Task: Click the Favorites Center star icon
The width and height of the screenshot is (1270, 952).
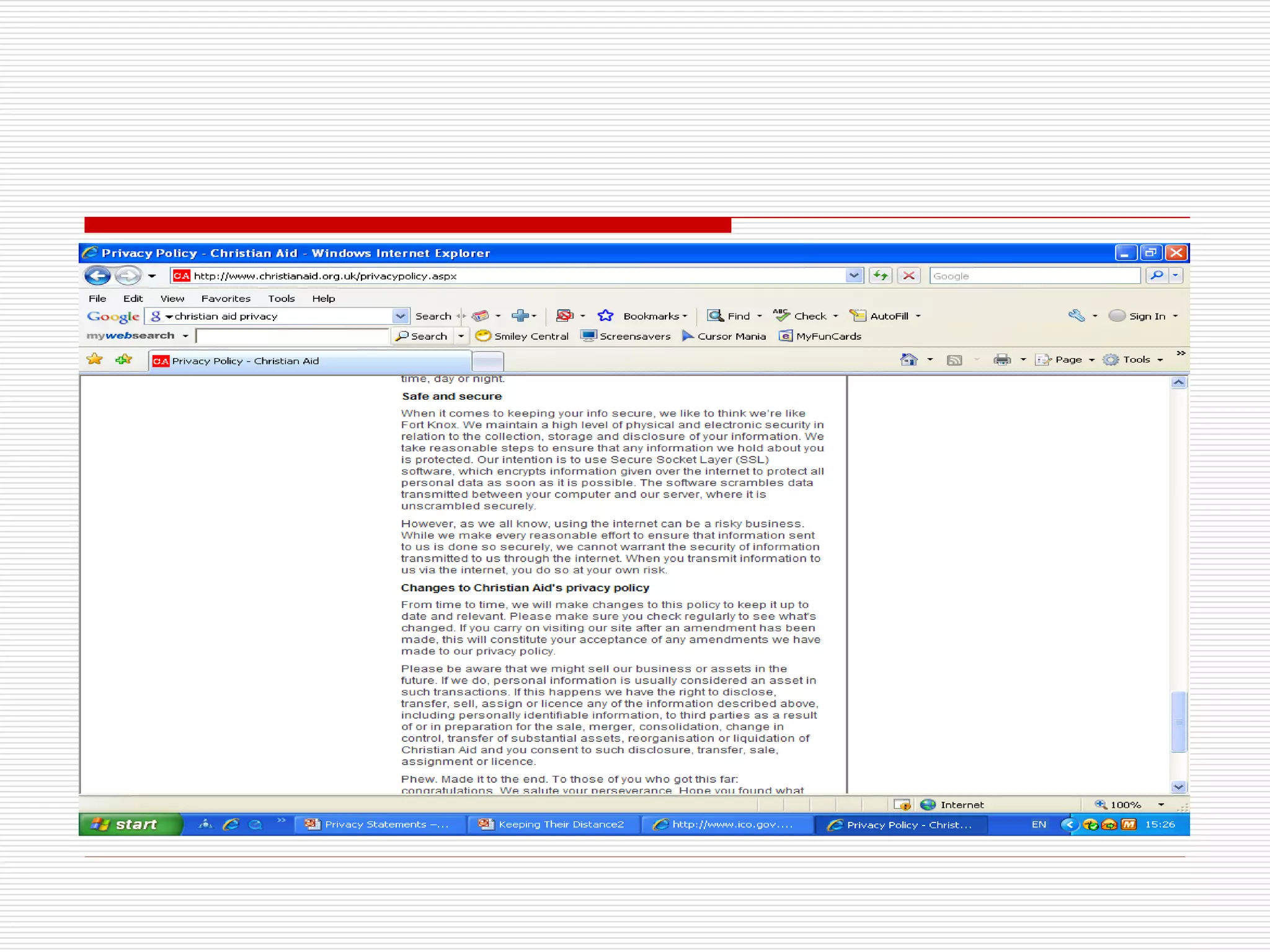Action: coord(95,359)
